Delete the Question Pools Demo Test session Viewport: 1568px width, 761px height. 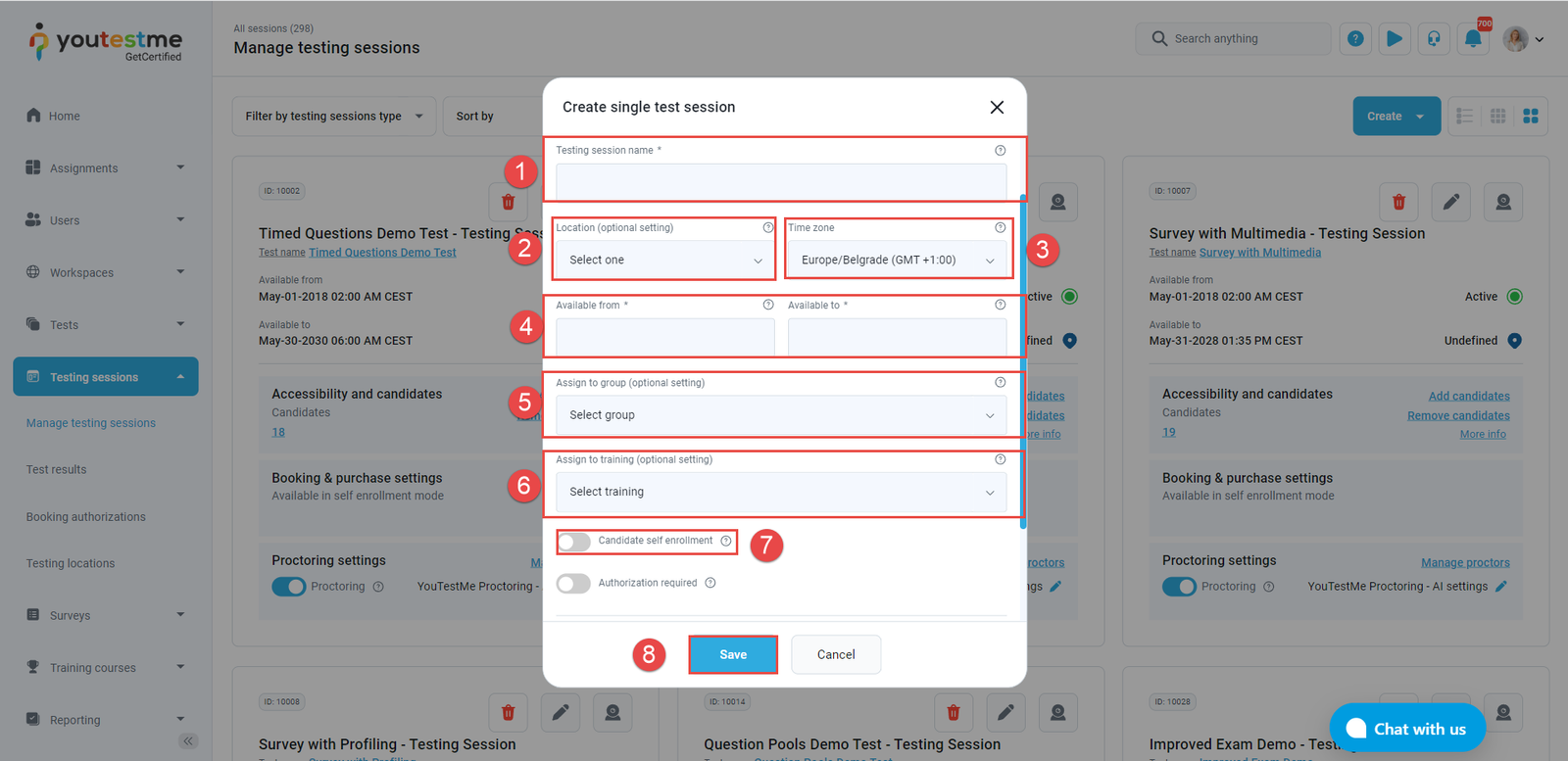[954, 712]
